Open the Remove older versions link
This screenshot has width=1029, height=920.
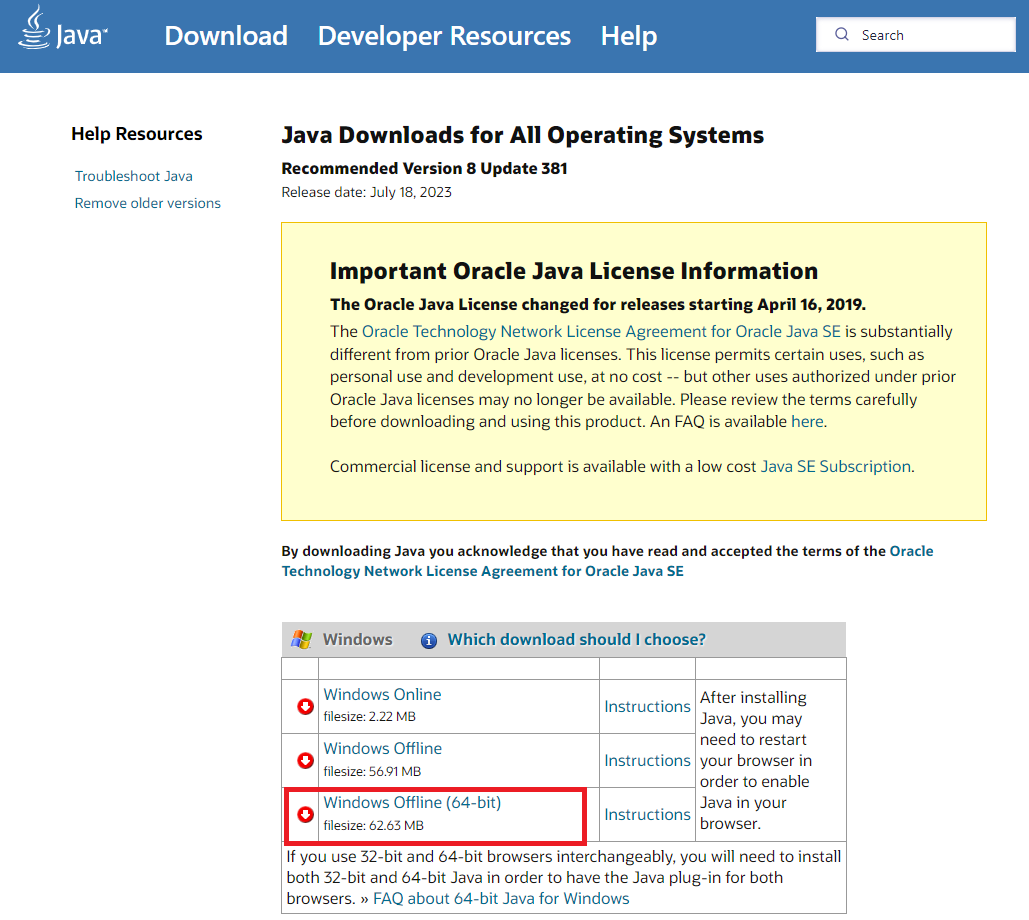[x=148, y=203]
